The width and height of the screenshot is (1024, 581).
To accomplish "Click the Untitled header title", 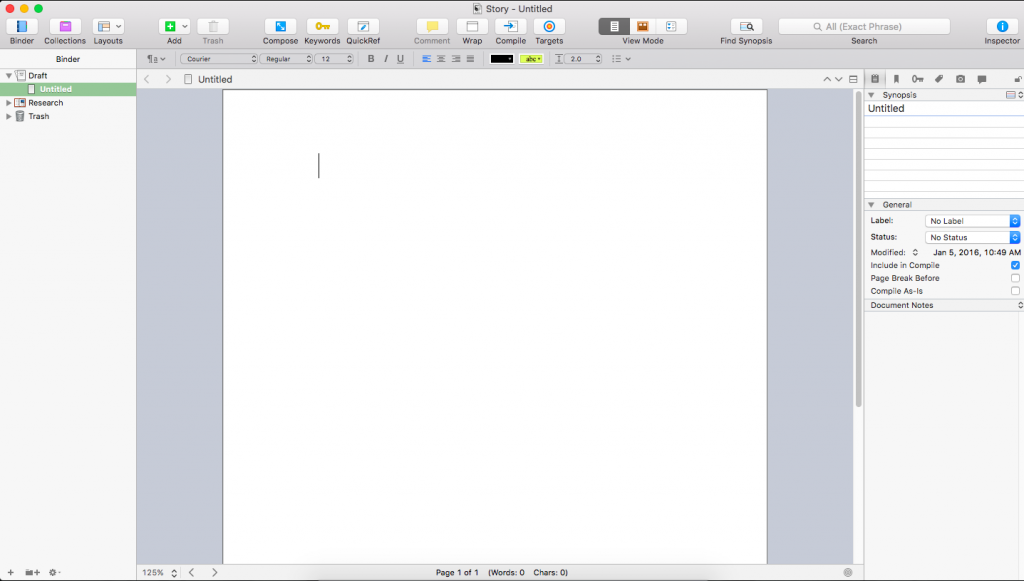I will point(215,80).
